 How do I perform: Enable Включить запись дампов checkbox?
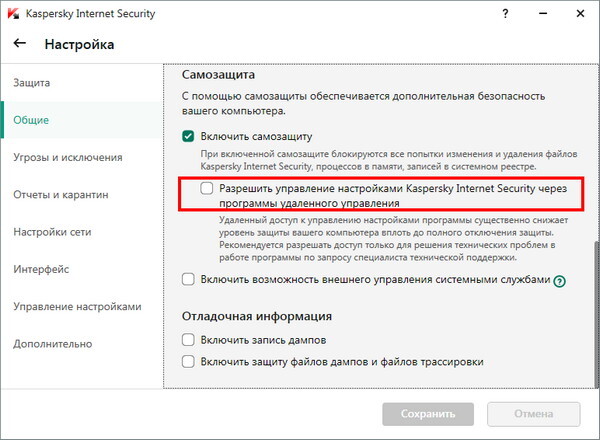[188, 340]
